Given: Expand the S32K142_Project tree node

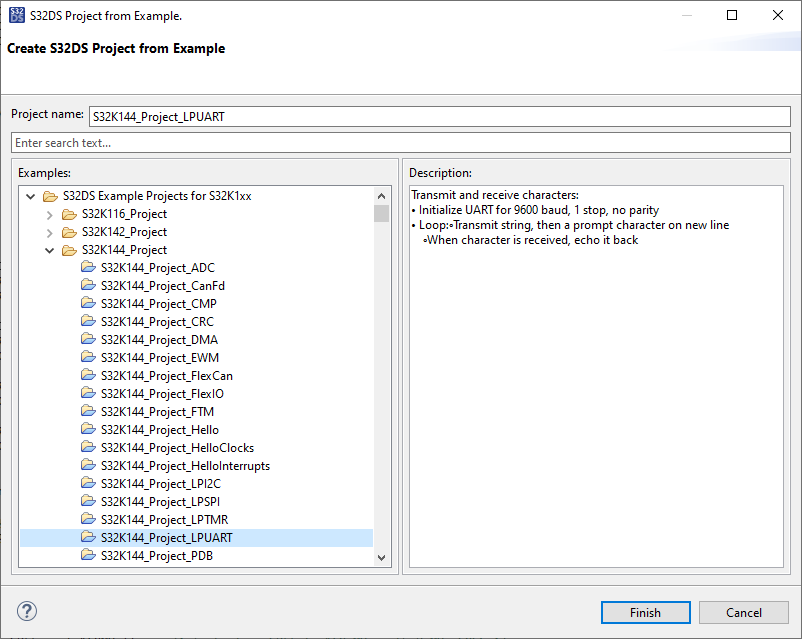Looking at the screenshot, I should [x=50, y=232].
